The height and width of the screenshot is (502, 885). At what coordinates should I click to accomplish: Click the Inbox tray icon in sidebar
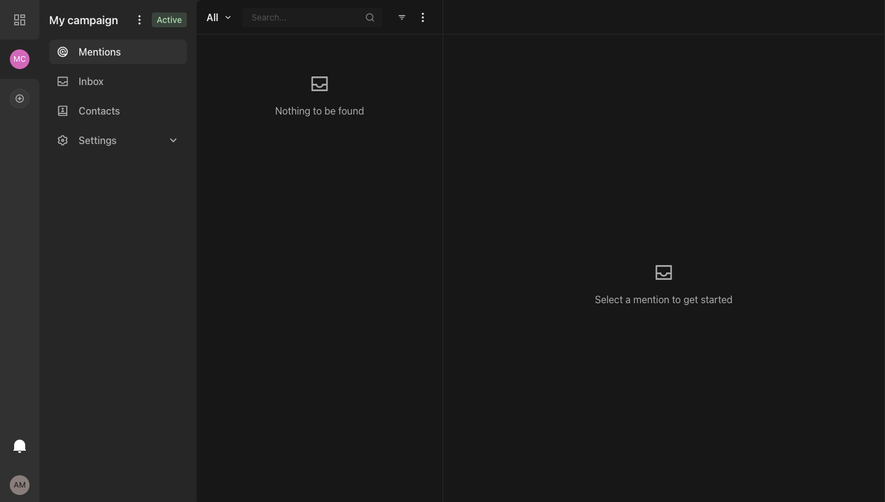click(63, 81)
